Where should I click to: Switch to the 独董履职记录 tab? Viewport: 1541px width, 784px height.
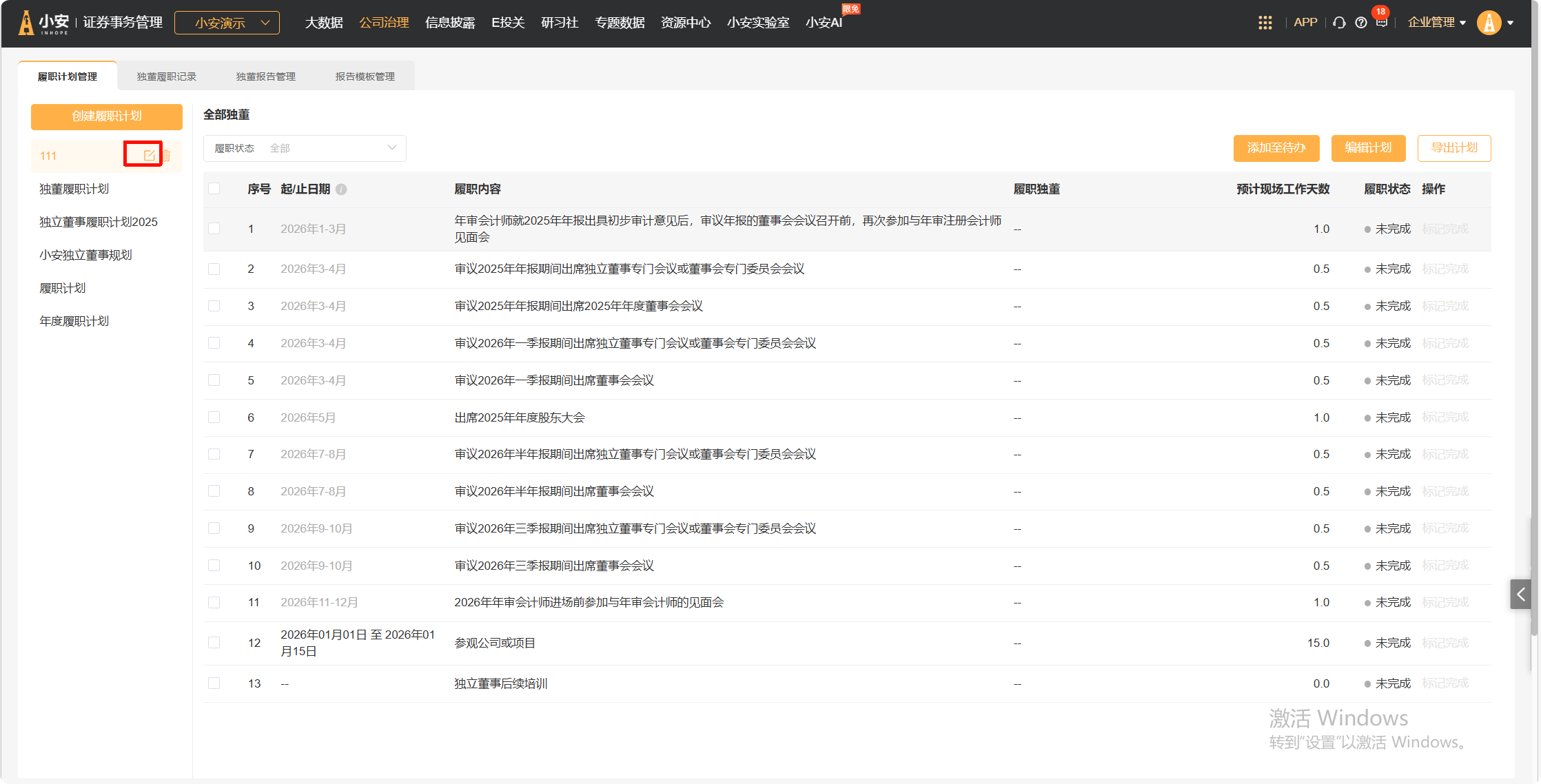tap(167, 76)
